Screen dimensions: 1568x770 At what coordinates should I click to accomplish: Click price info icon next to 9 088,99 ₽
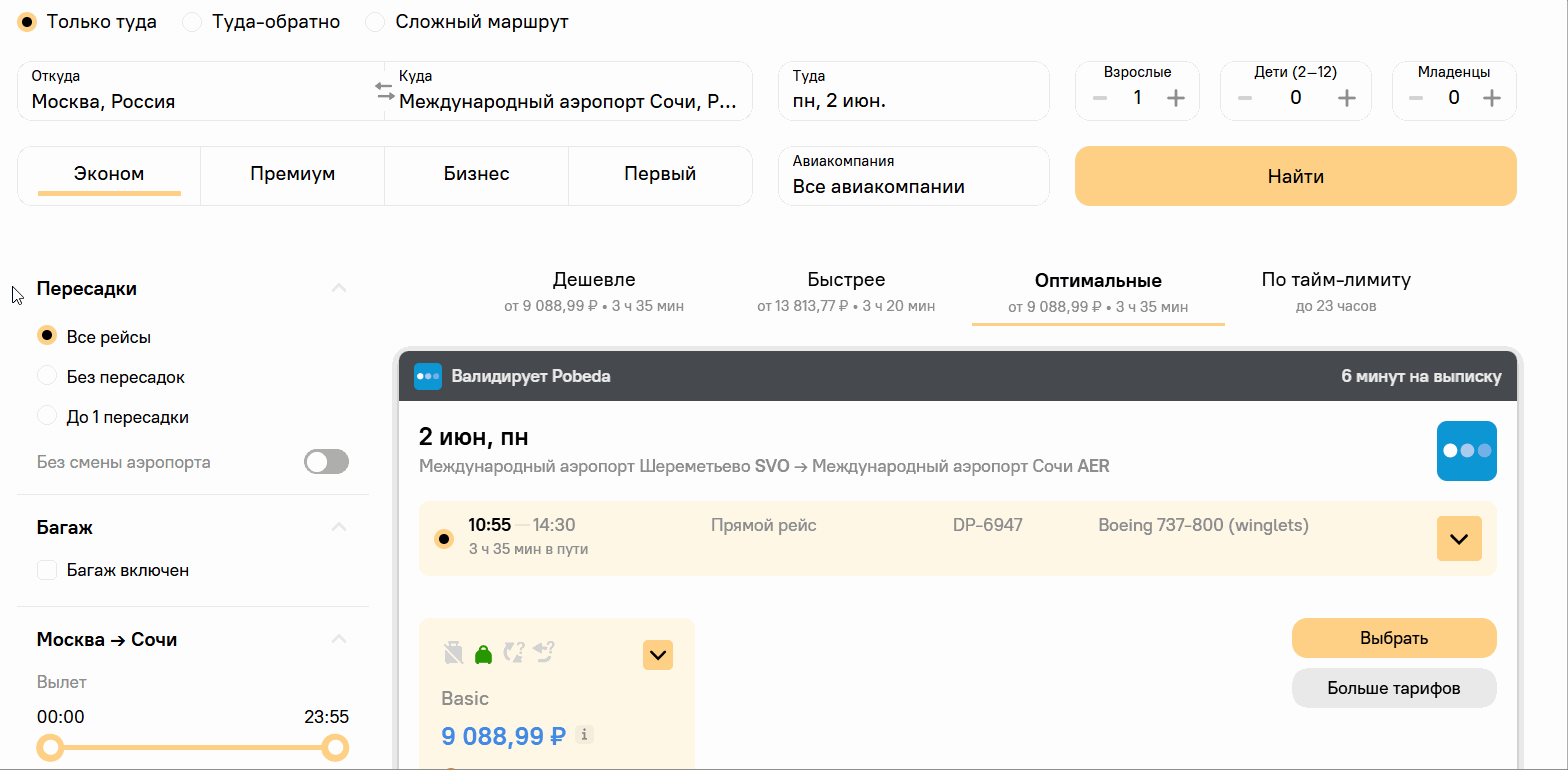coord(585,735)
